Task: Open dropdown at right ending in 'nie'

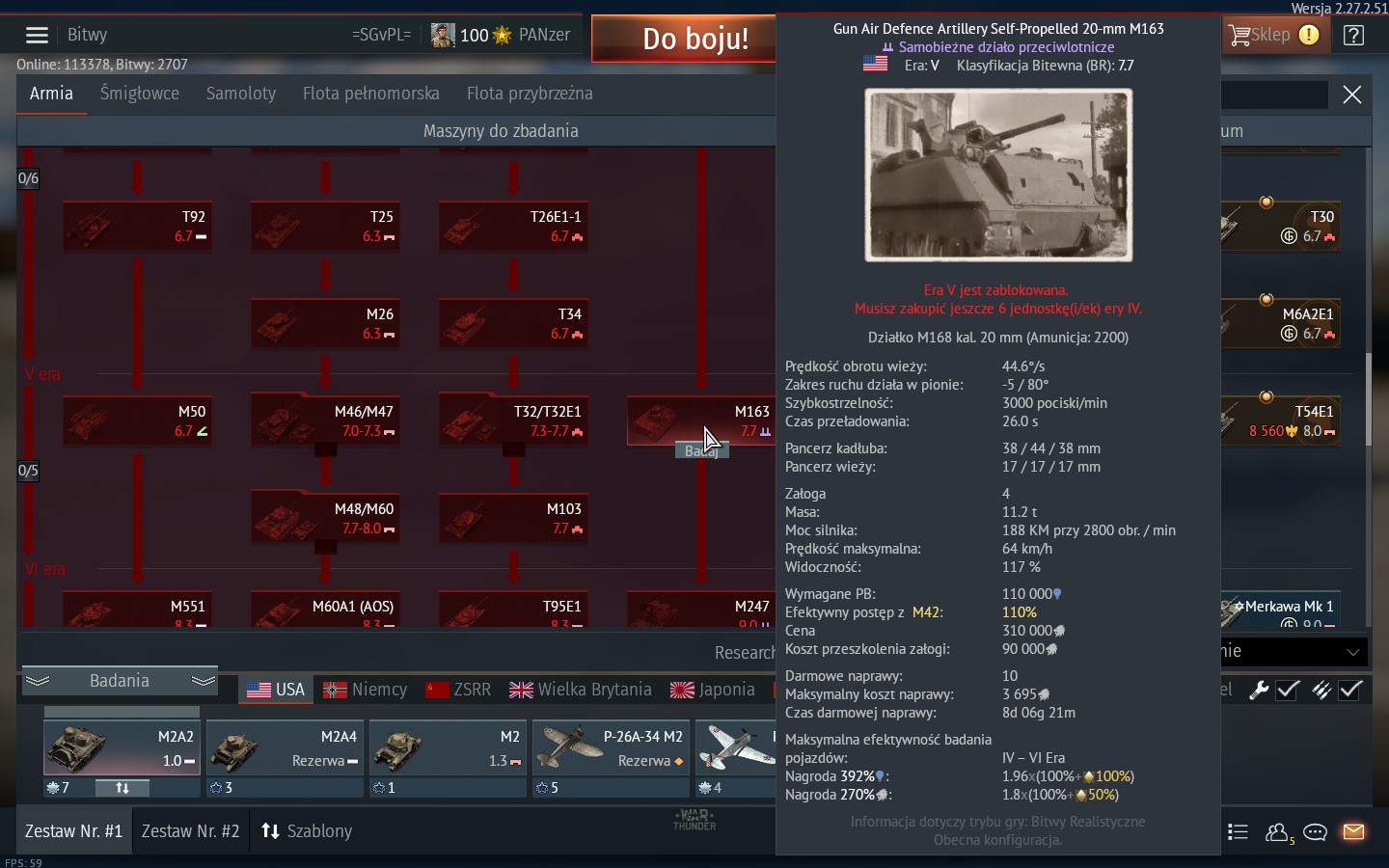Action: coord(1293,652)
